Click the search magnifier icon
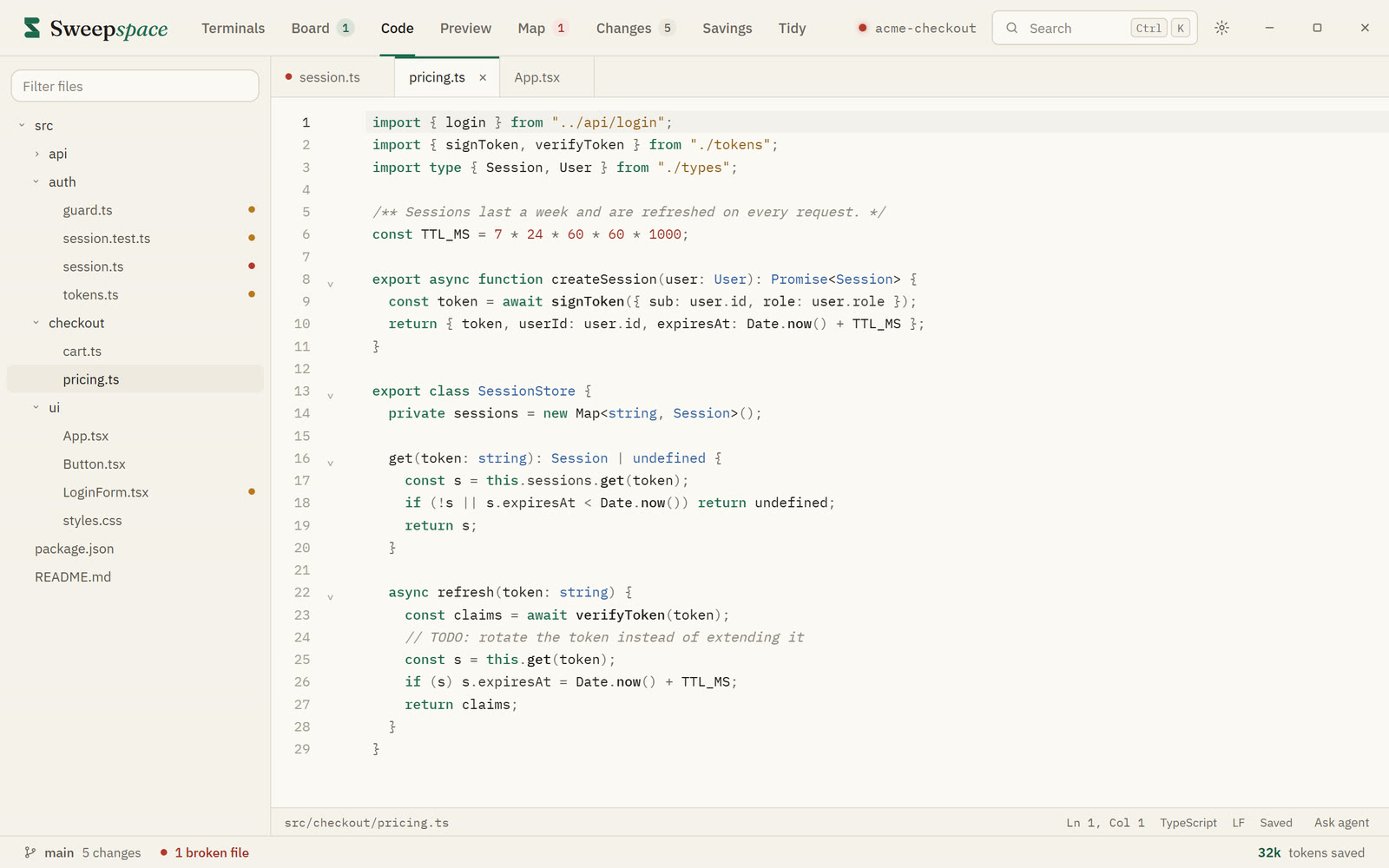 [x=1011, y=28]
